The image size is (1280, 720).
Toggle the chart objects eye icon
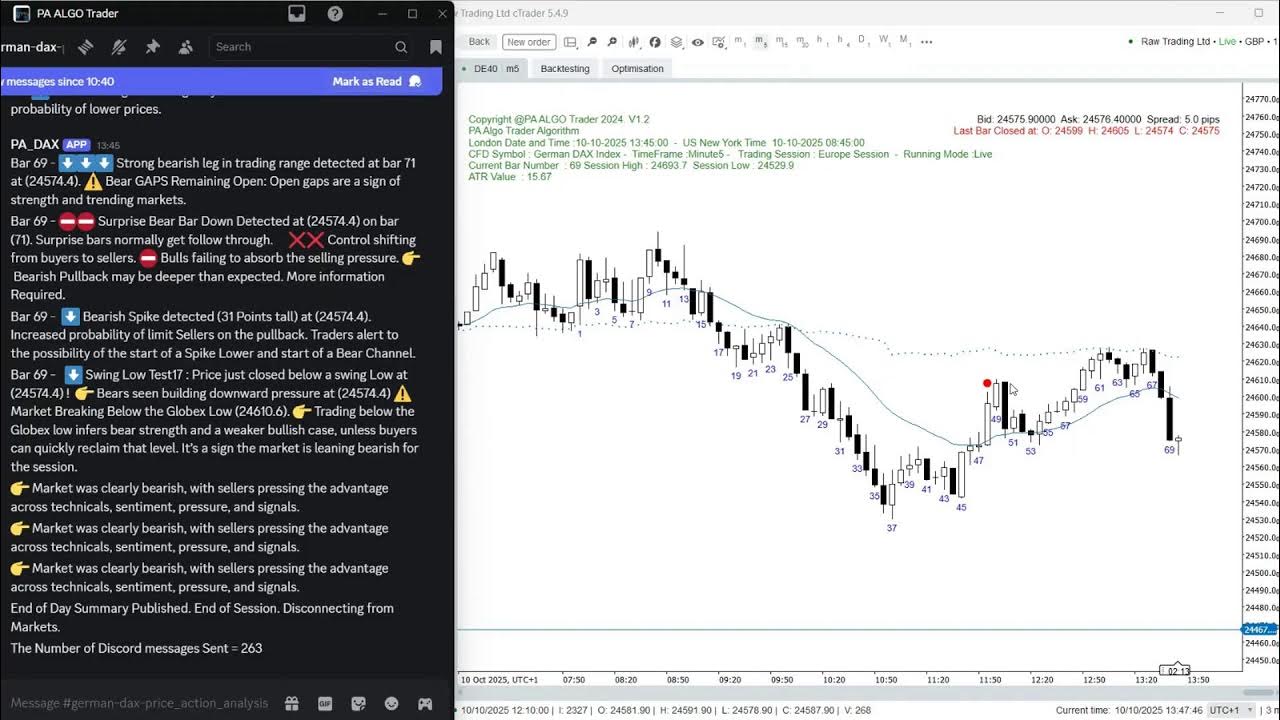tap(696, 42)
